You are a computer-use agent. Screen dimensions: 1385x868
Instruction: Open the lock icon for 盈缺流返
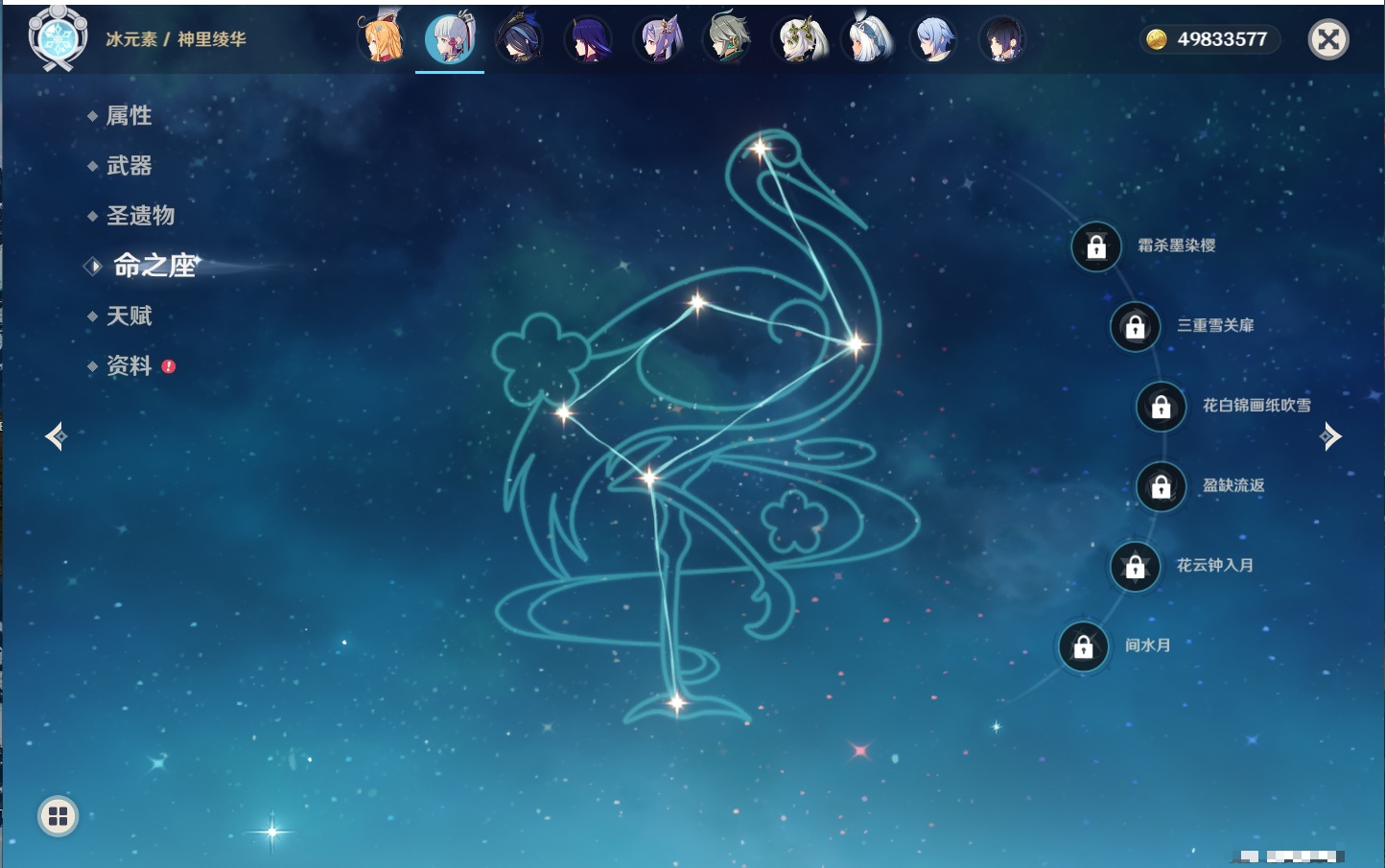[1162, 486]
